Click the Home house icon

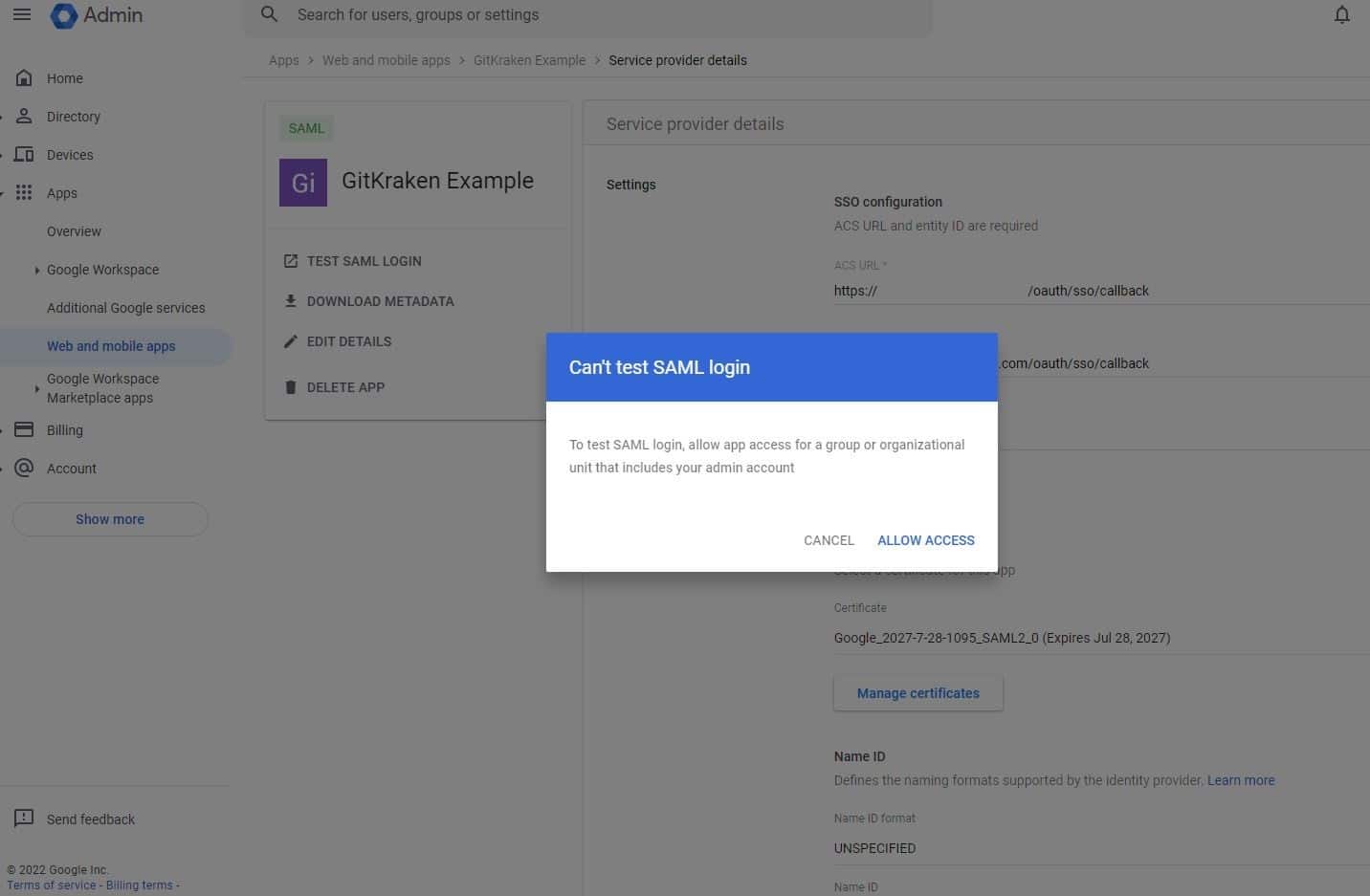(x=24, y=77)
